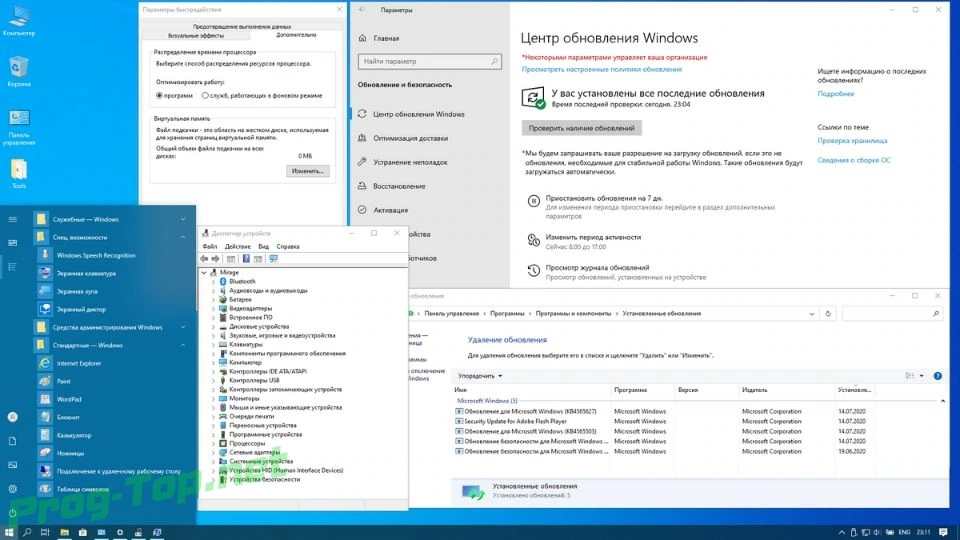Expand Служебные — Windows folder in Start
Image resolution: width=960 pixels, height=540 pixels.
pyautogui.click(x=183, y=219)
